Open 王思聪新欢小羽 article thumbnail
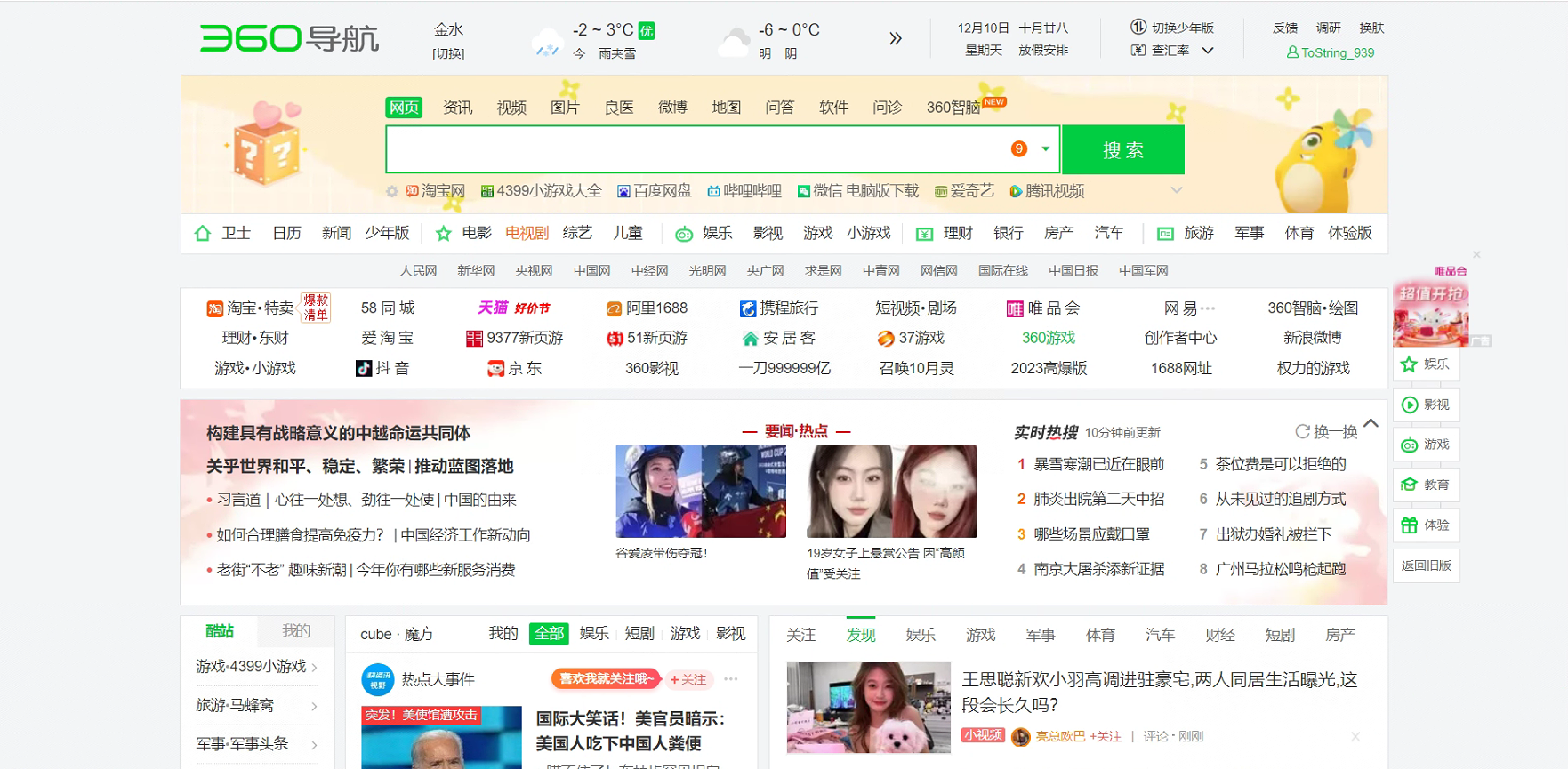 (868, 708)
